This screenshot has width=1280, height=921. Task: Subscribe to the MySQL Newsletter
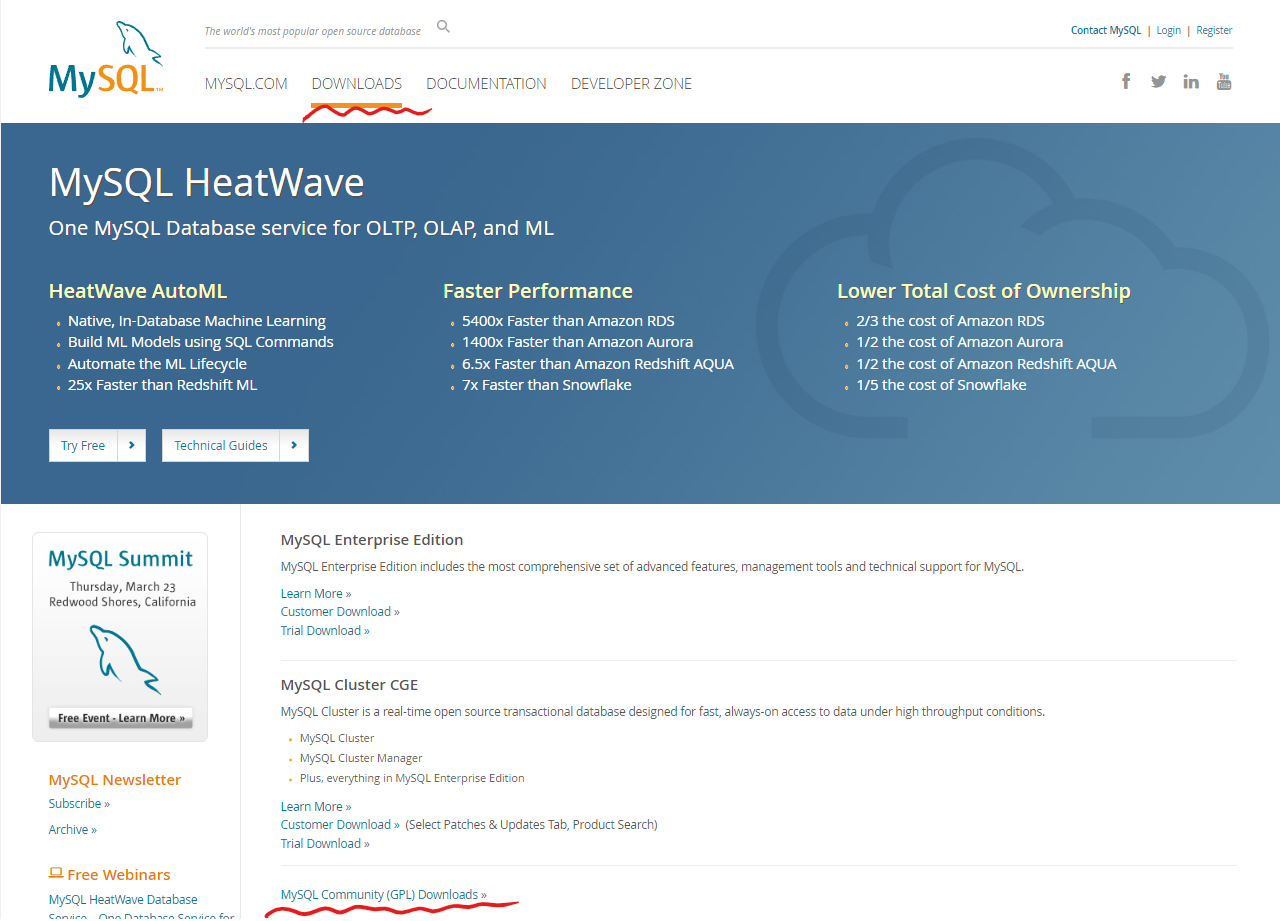pos(79,804)
